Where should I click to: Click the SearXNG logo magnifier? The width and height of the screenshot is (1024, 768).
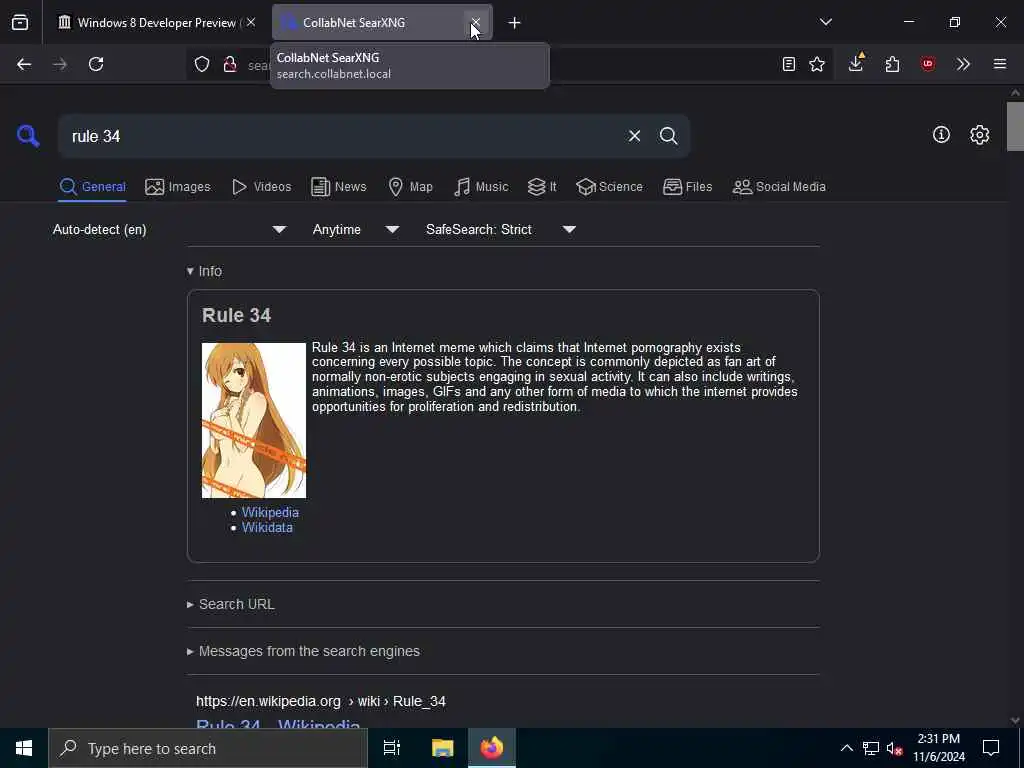(x=28, y=136)
